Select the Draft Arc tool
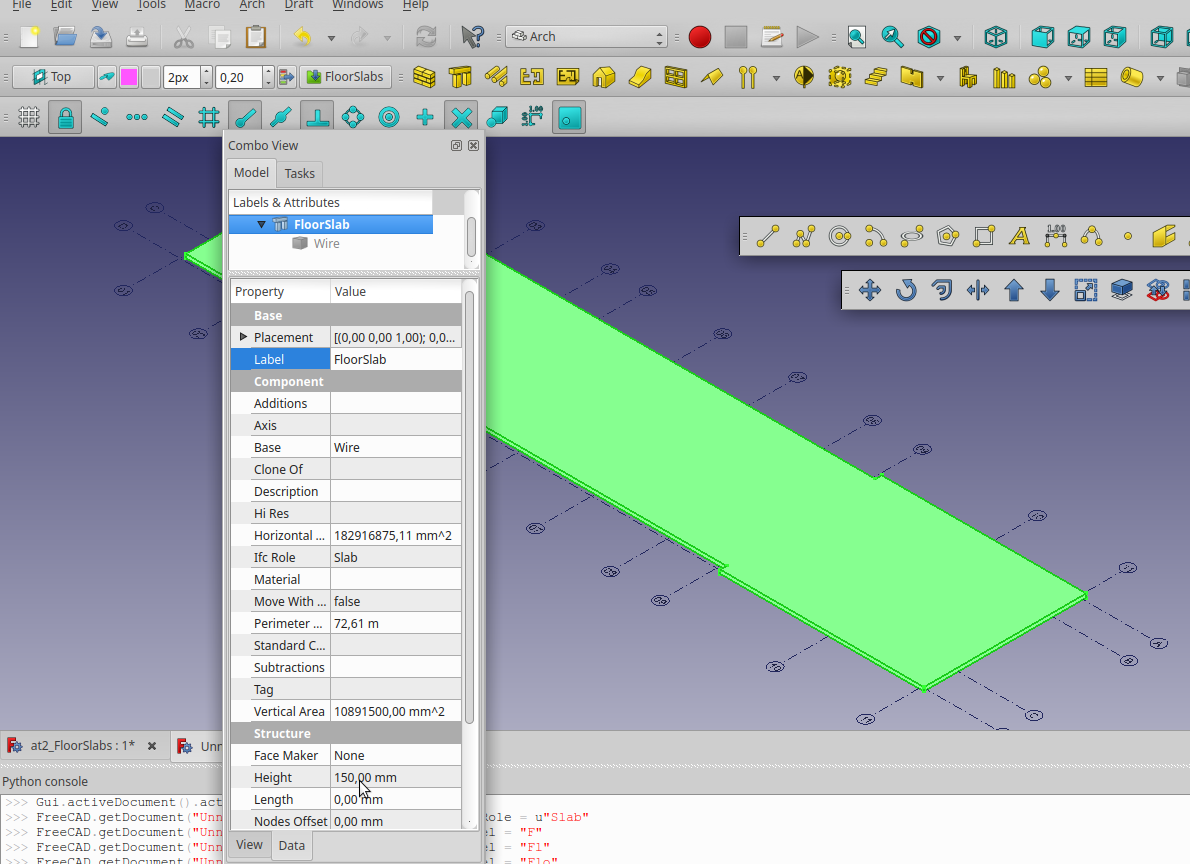Viewport: 1190px width, 864px height. coord(876,236)
